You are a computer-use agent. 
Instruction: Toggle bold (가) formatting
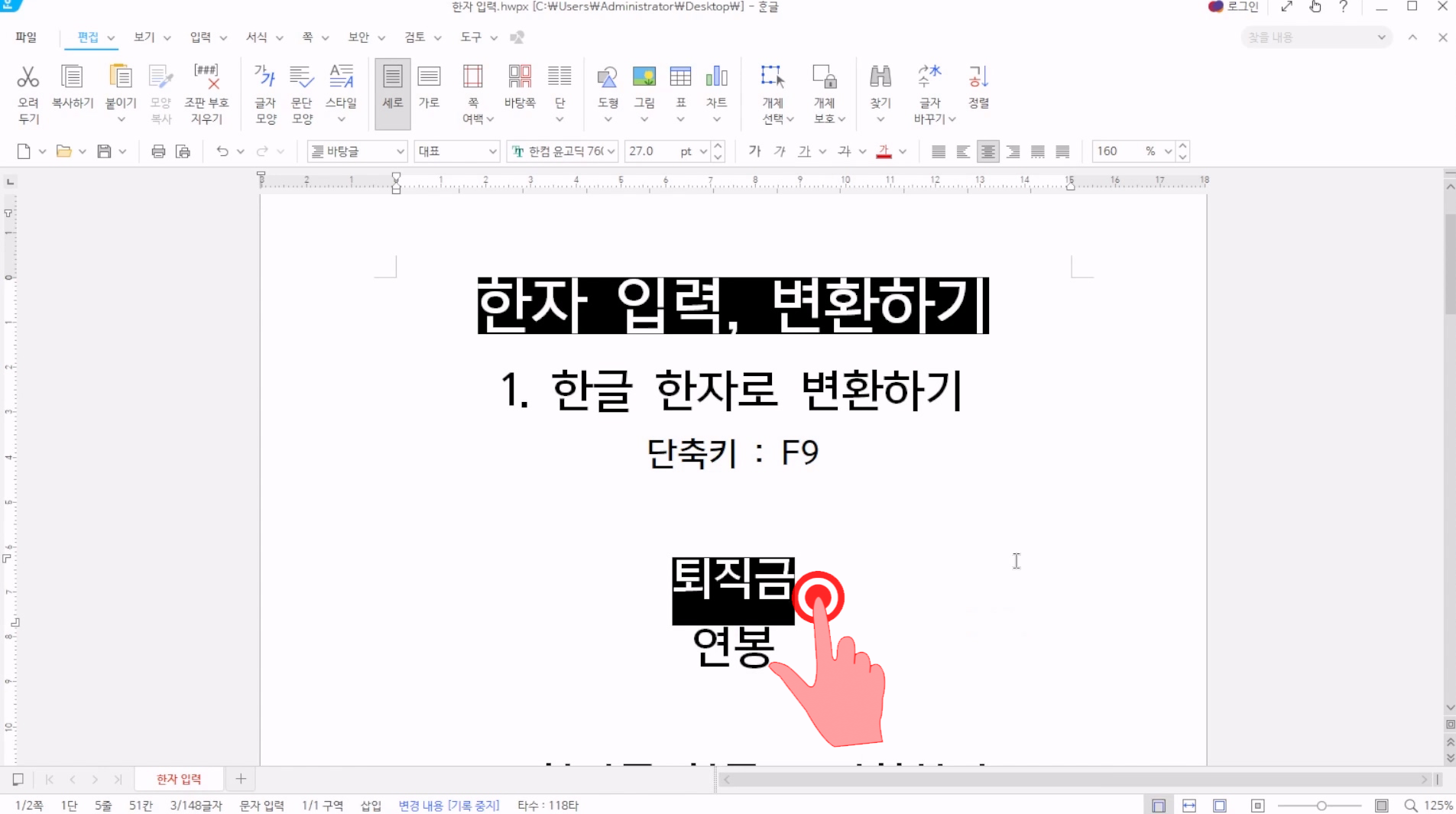click(x=754, y=151)
